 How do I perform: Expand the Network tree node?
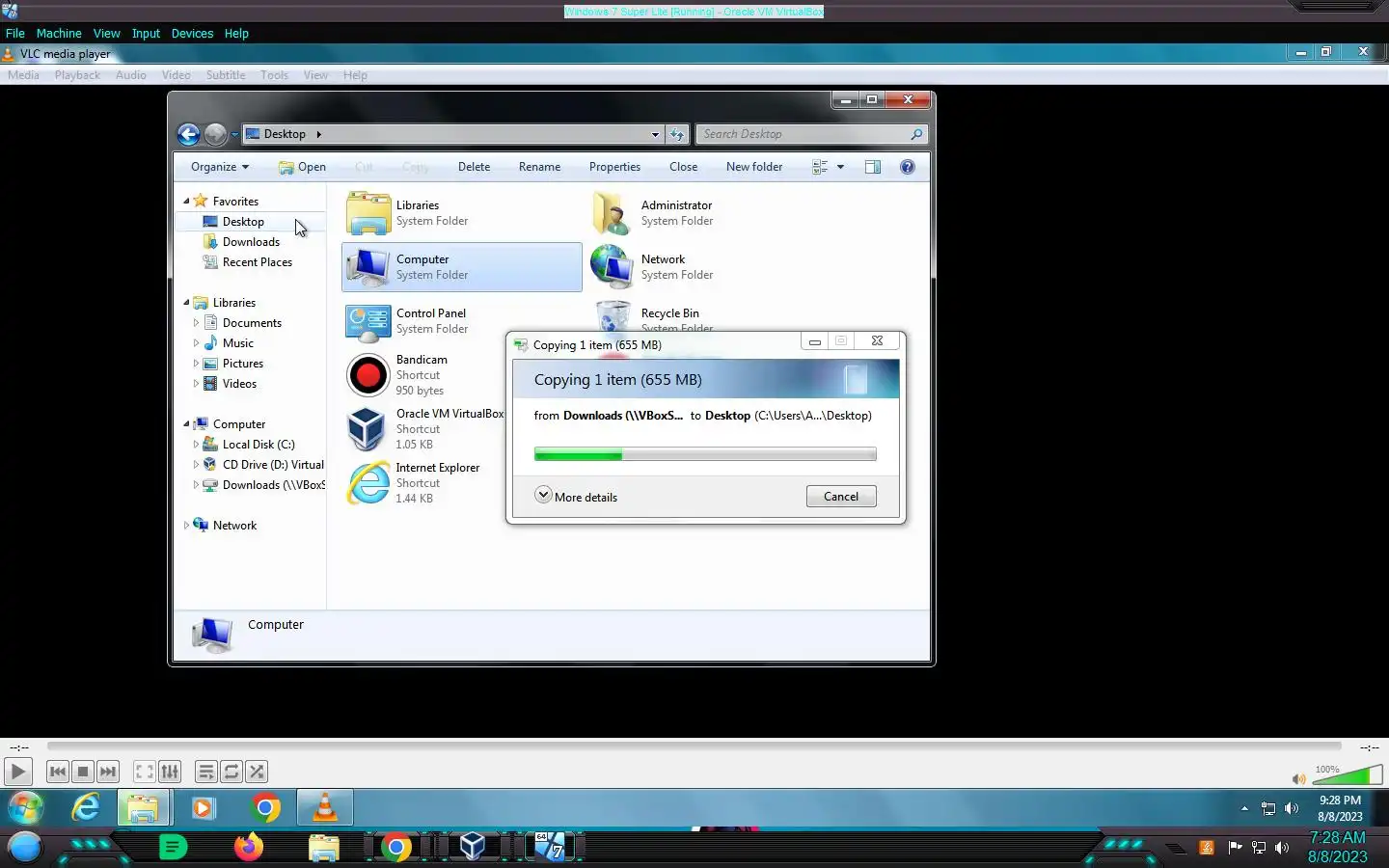(x=186, y=525)
